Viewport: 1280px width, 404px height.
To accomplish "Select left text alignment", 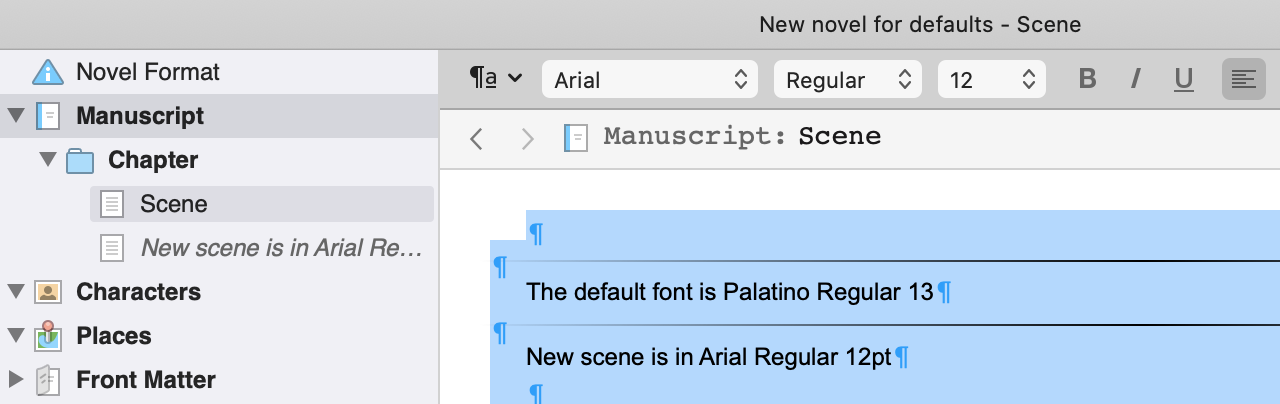I will [1243, 79].
